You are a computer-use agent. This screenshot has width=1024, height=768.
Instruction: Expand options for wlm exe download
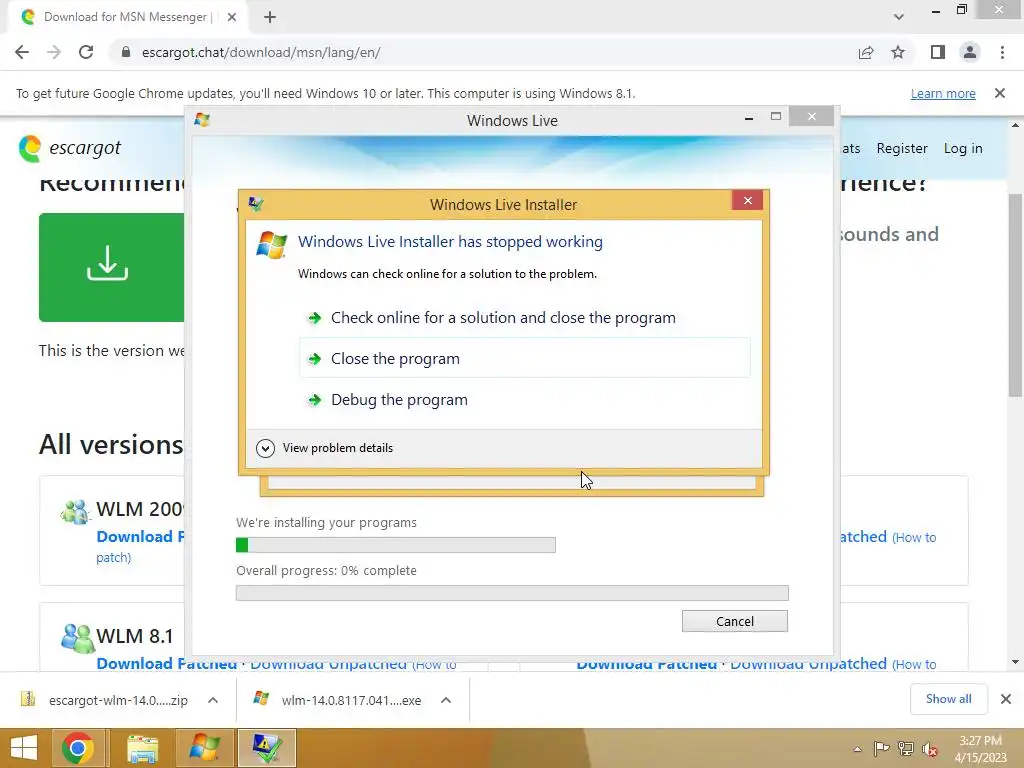tap(446, 700)
